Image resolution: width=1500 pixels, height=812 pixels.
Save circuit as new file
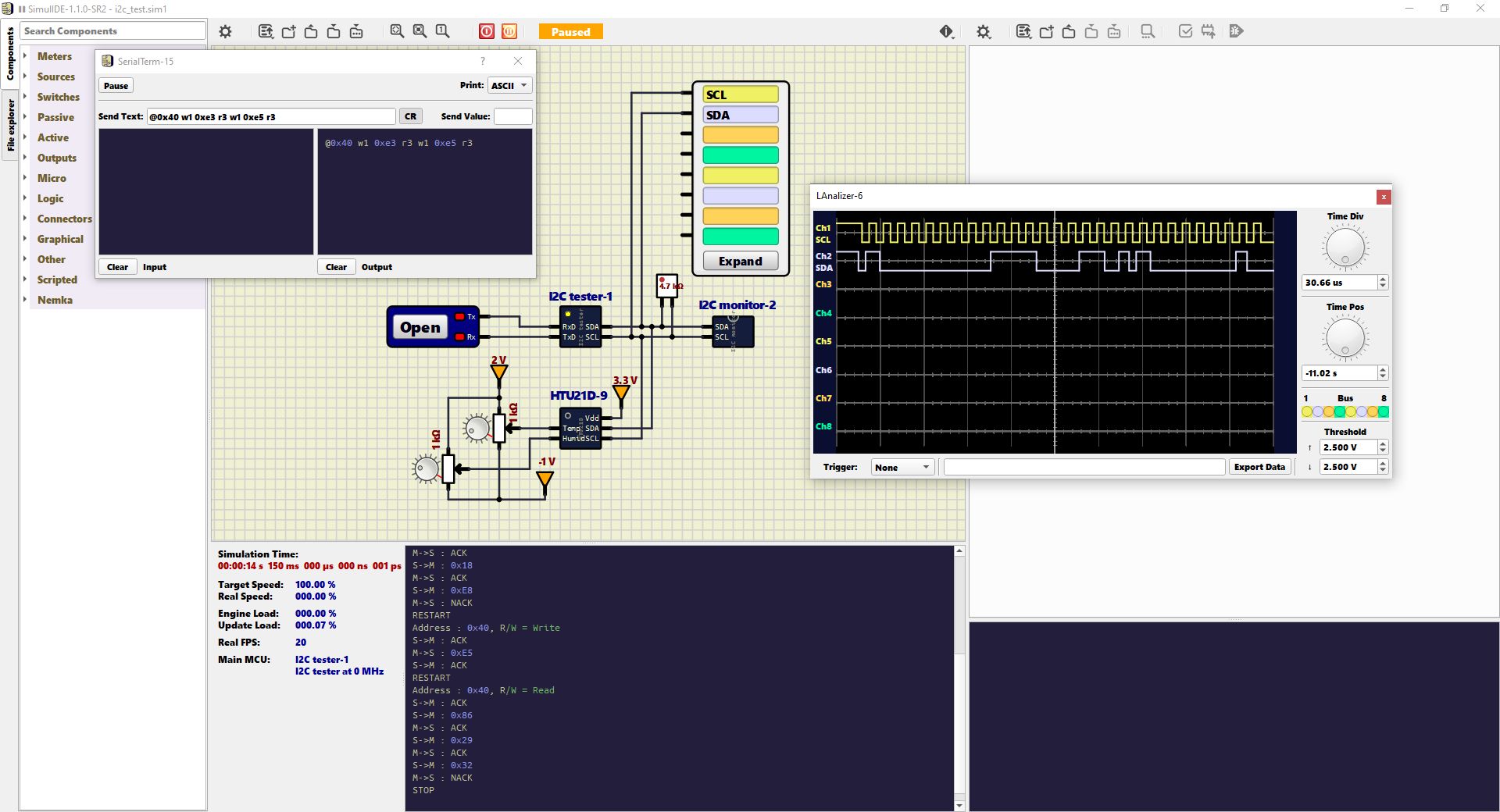tap(356, 31)
